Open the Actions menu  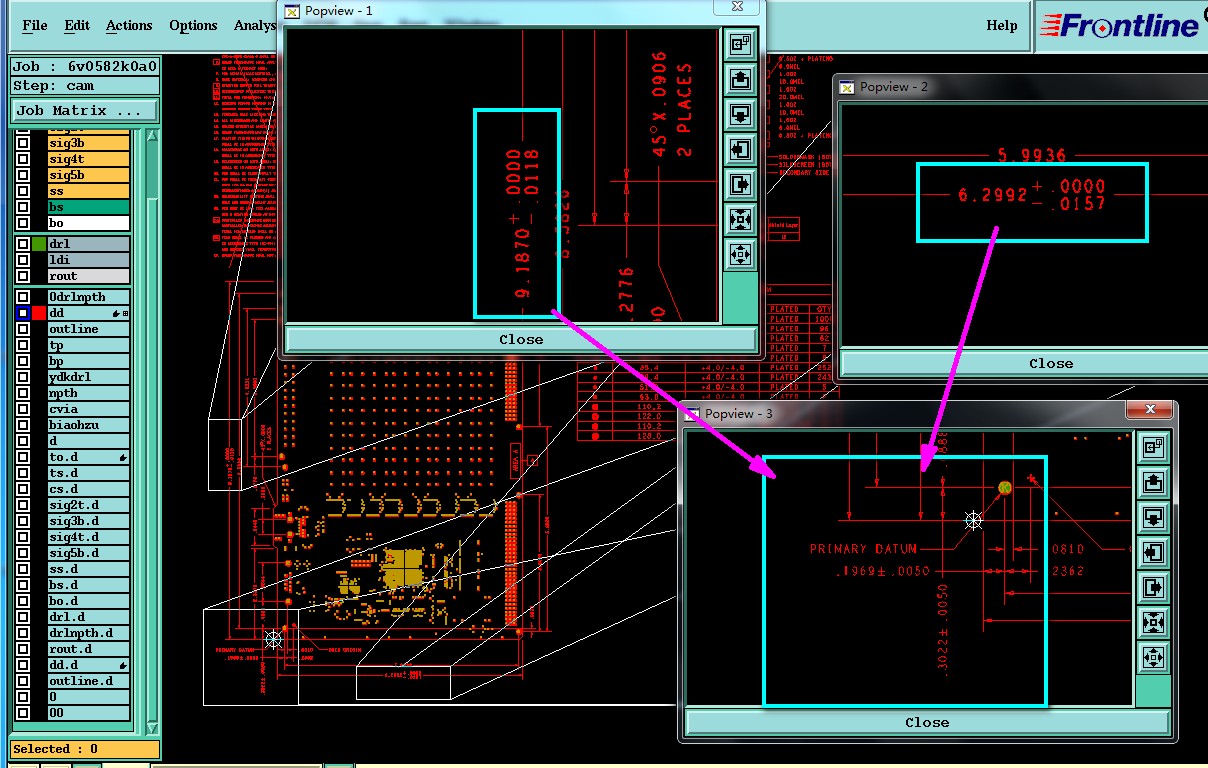click(x=129, y=25)
